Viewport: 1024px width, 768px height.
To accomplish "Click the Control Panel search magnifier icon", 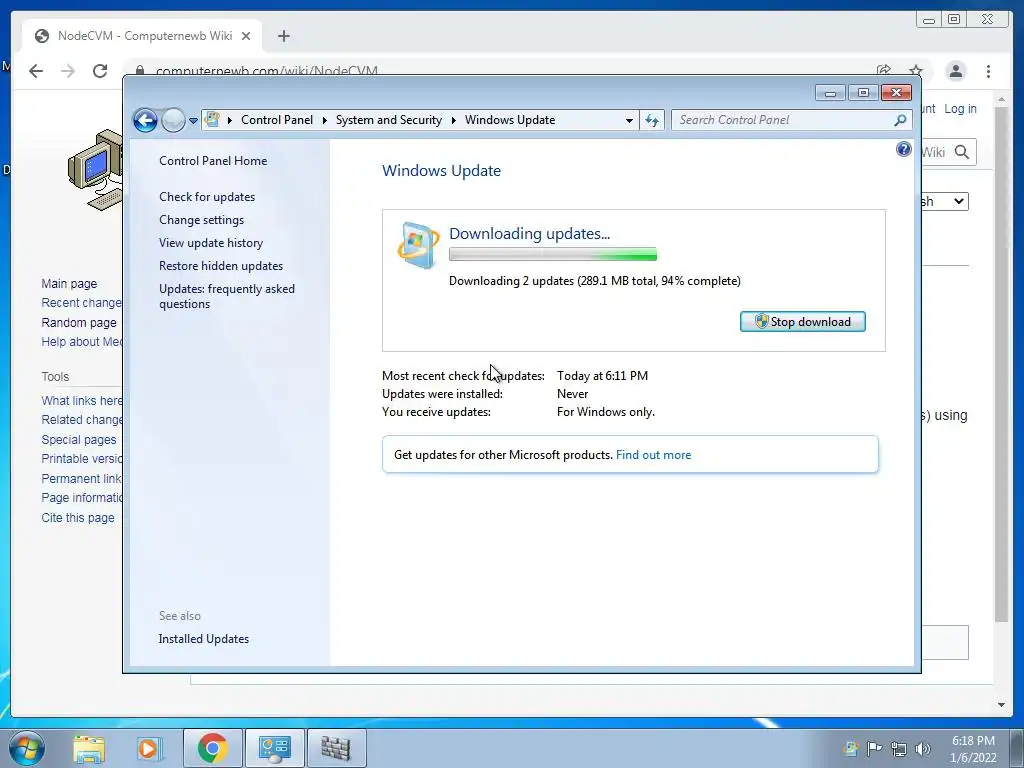I will 901,120.
